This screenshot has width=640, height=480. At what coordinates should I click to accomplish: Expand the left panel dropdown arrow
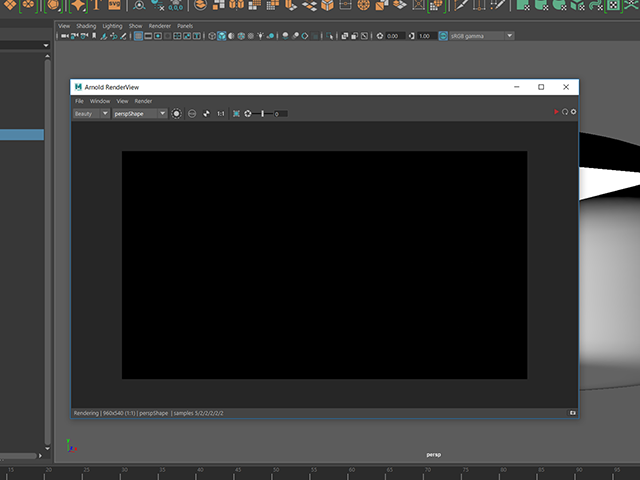coord(46,45)
